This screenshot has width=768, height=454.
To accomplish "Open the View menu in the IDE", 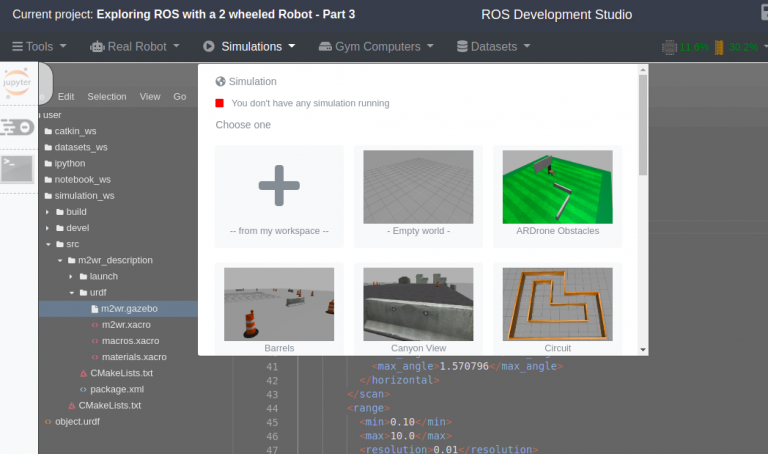I will pos(150,96).
